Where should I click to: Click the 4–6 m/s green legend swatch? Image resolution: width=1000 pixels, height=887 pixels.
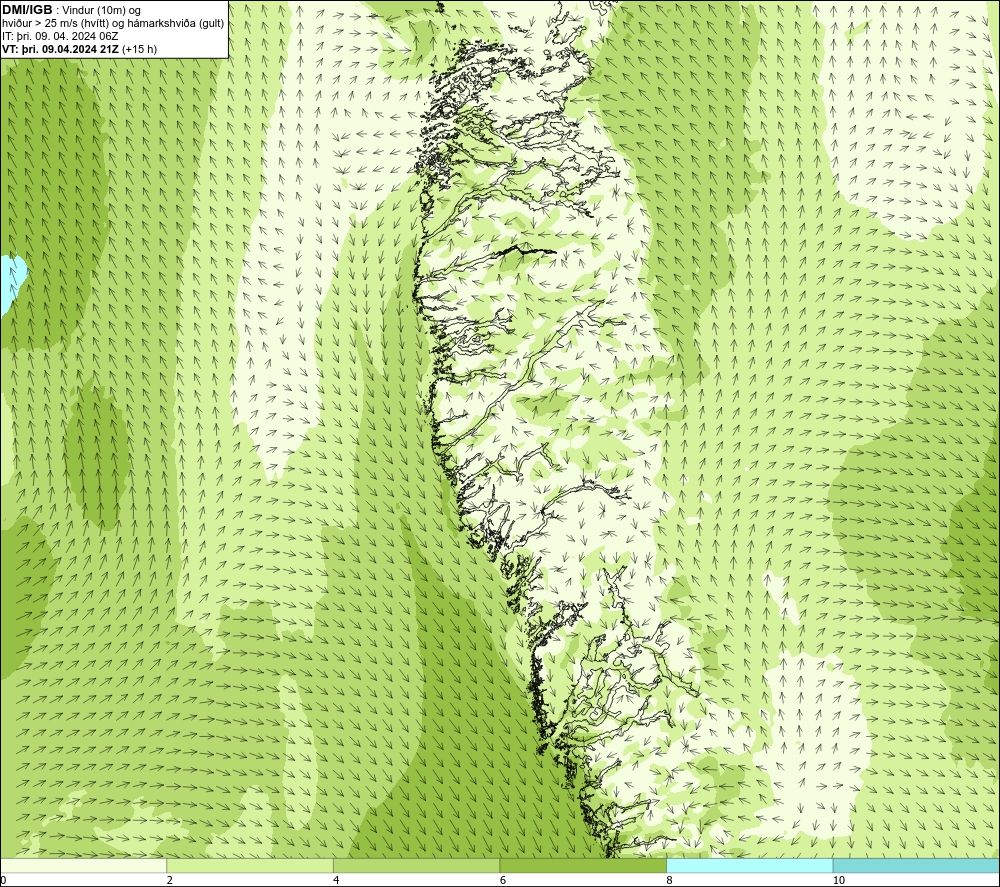[x=416, y=865]
